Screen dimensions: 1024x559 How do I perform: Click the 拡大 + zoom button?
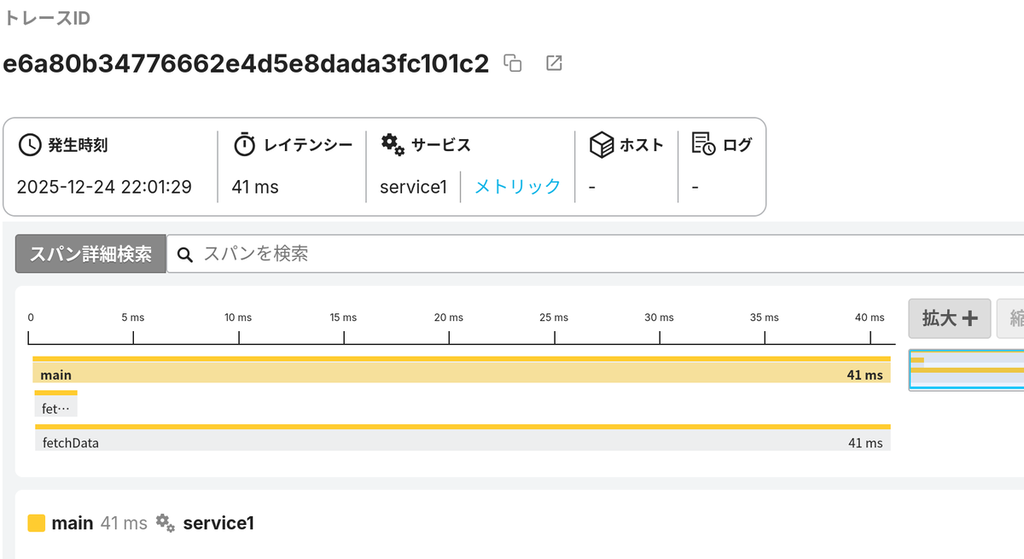(950, 319)
